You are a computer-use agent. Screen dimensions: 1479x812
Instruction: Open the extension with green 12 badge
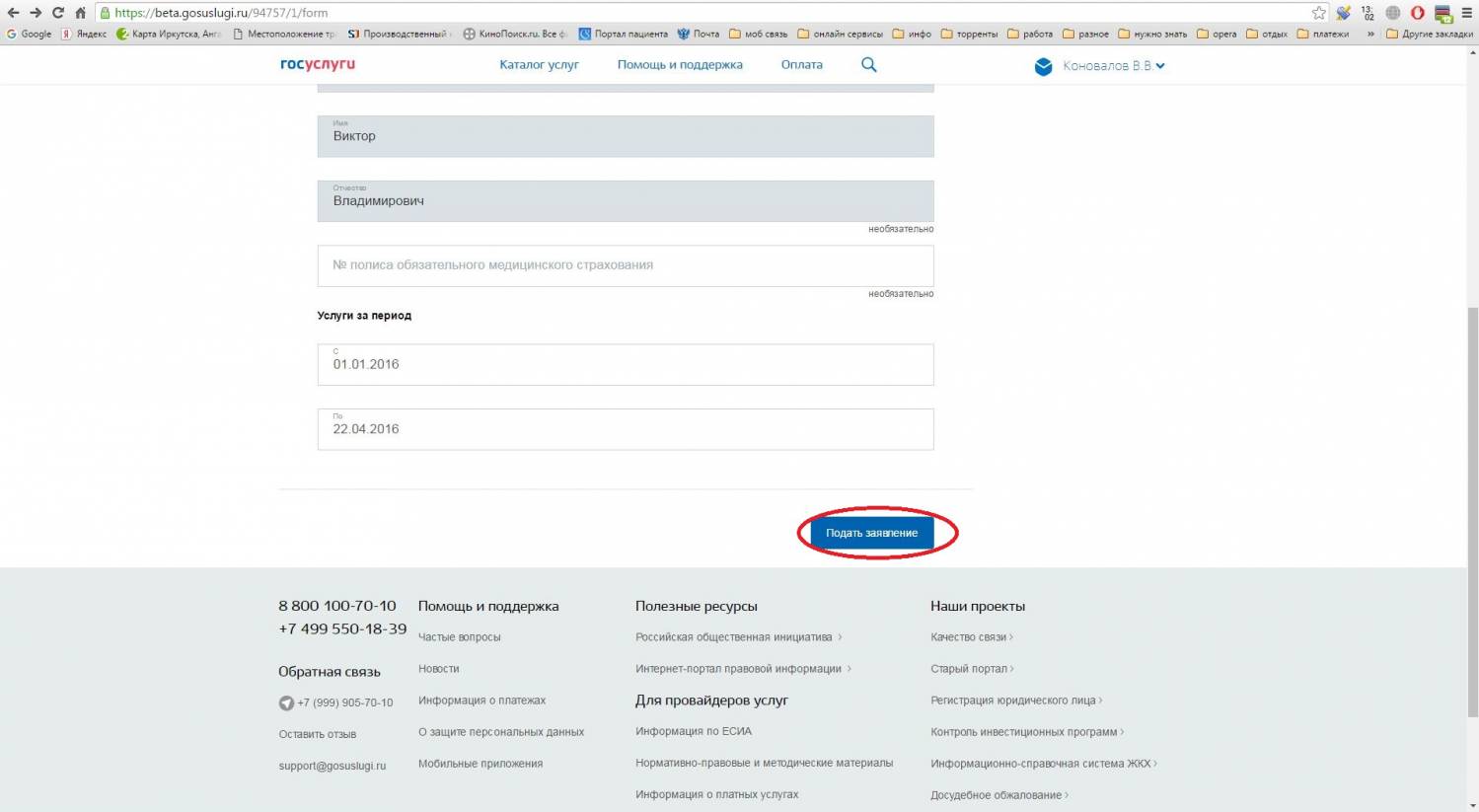[1442, 14]
